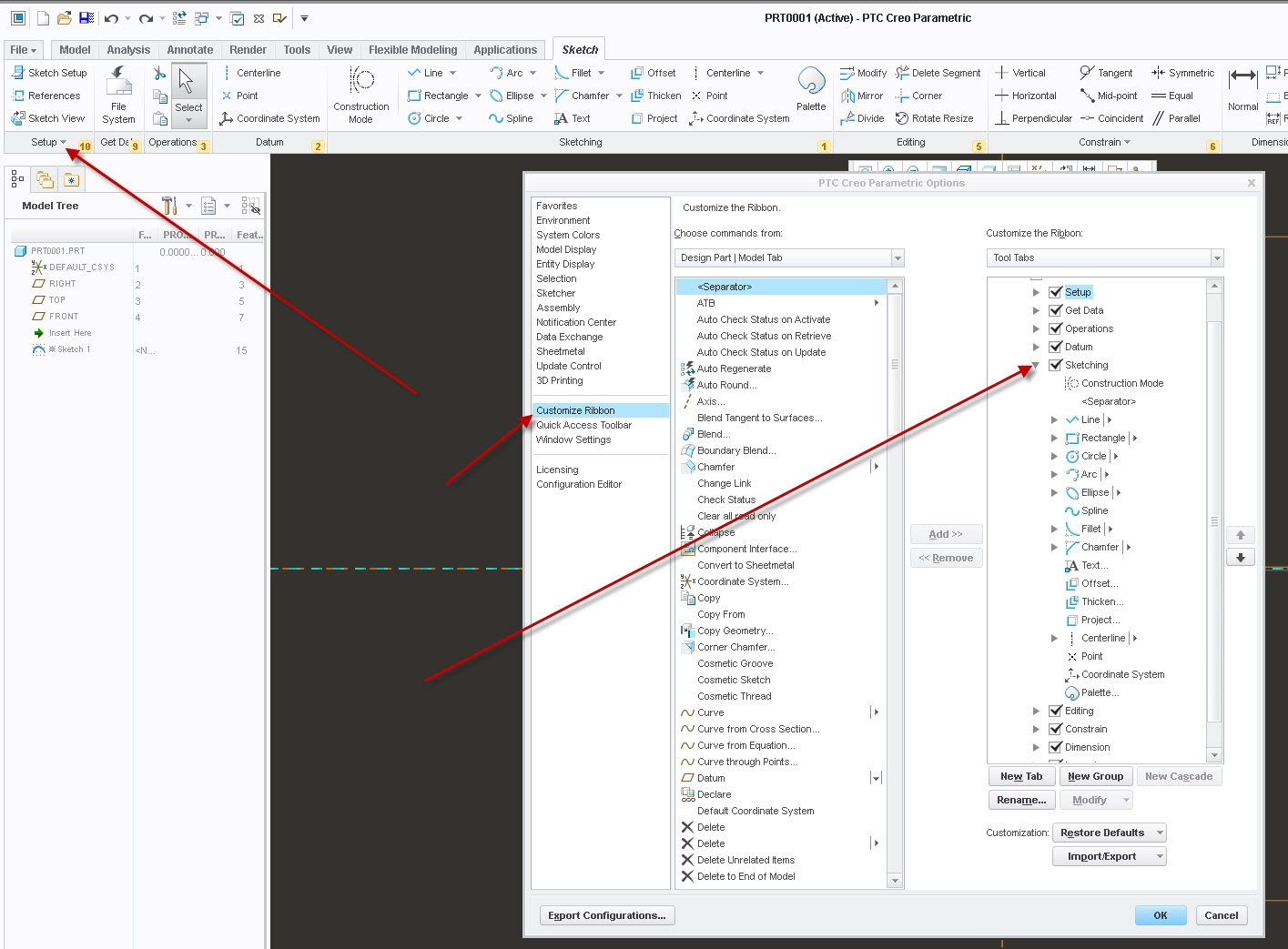Viewport: 1288px width, 949px height.
Task: Uncheck the Operations group checkbox
Action: (1056, 328)
